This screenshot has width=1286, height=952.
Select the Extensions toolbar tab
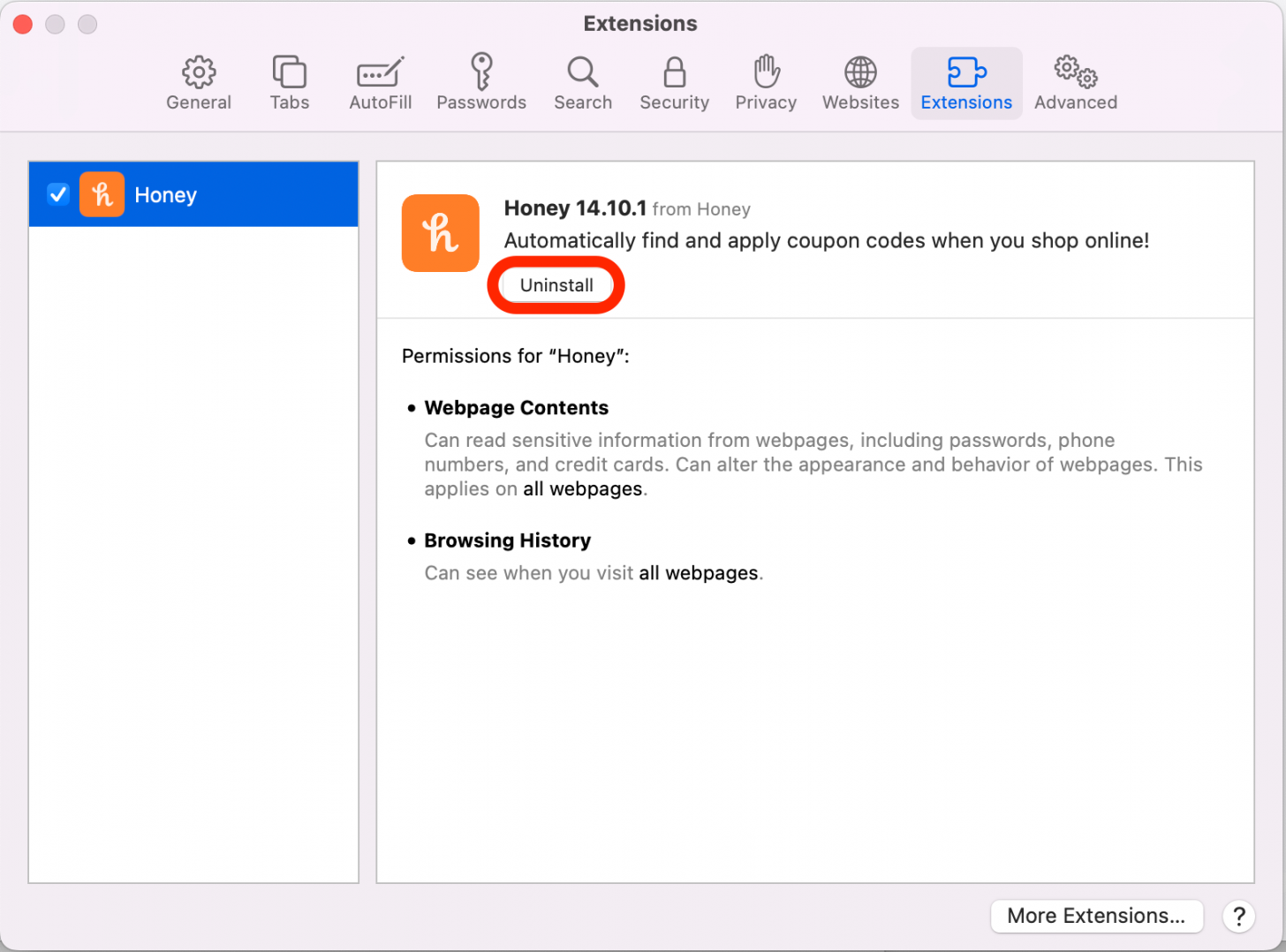(x=966, y=83)
